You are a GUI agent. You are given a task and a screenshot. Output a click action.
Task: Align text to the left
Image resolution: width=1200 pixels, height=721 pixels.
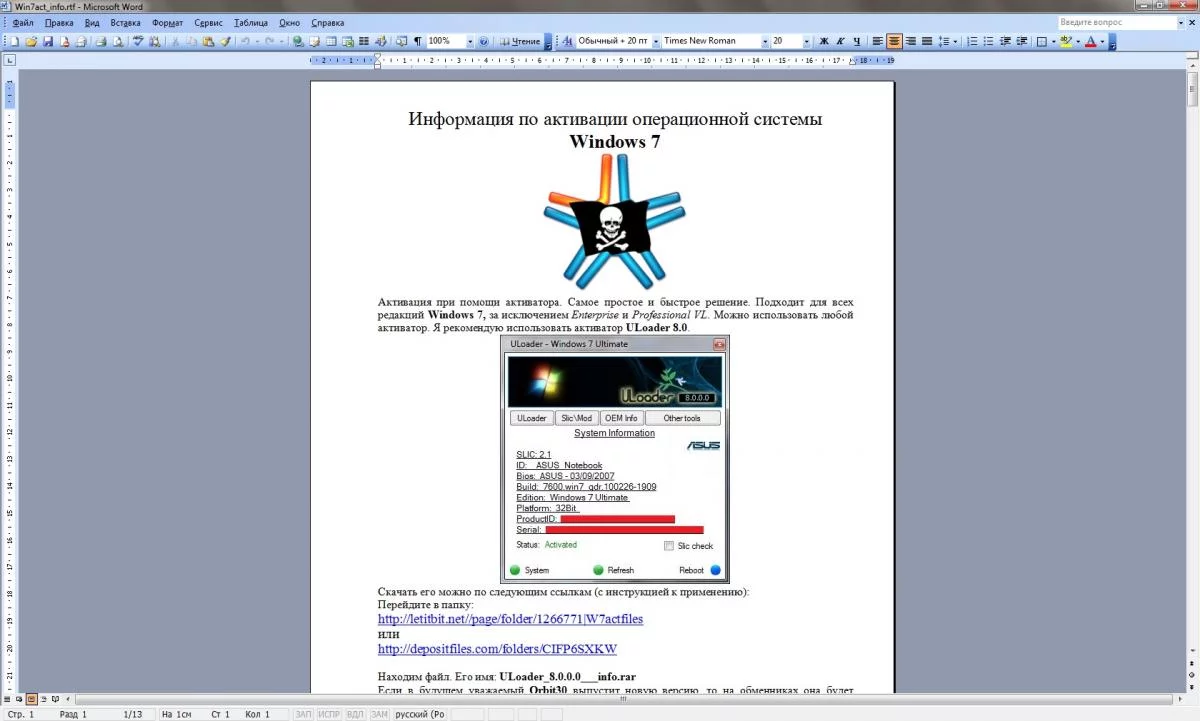click(x=877, y=41)
